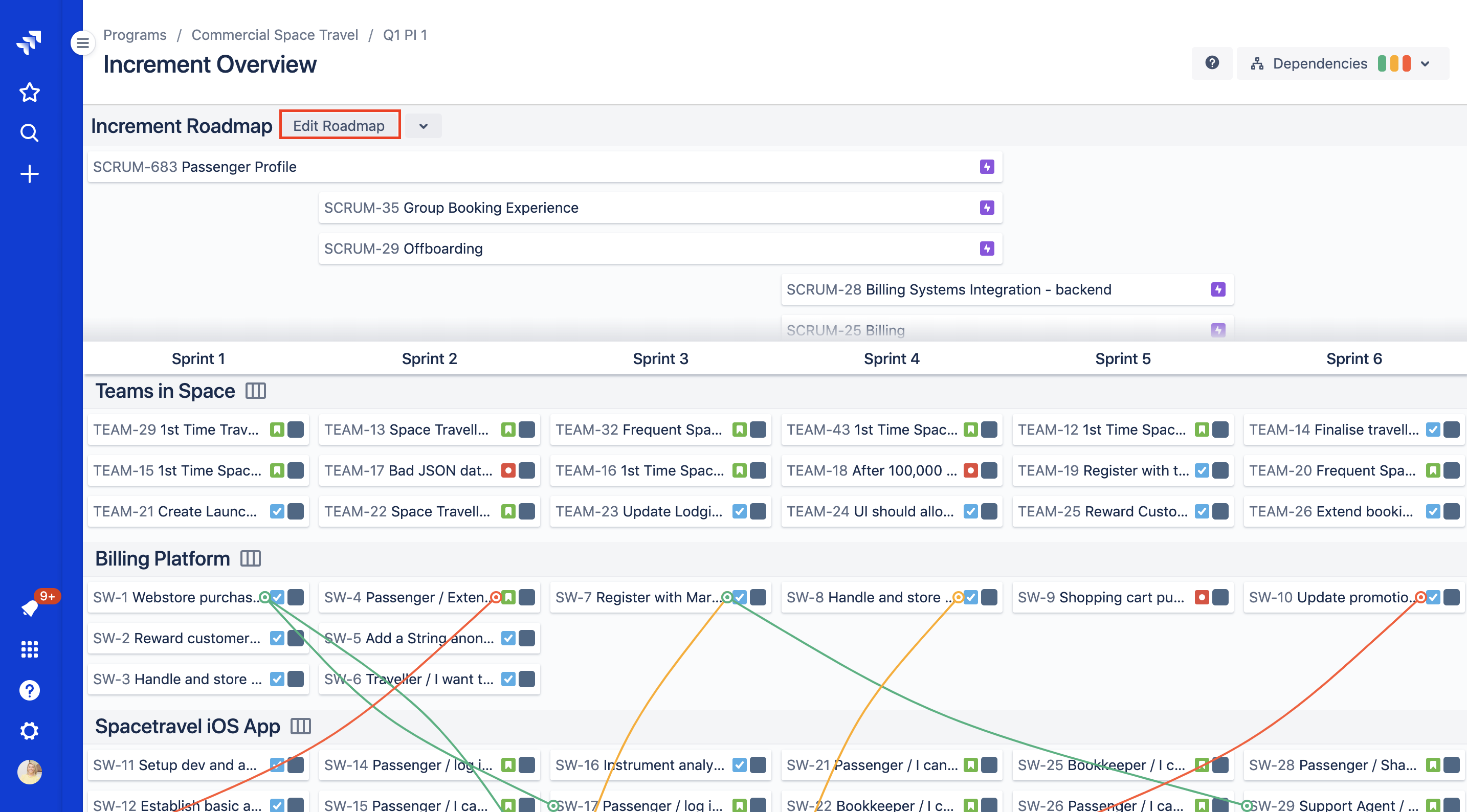Screen dimensions: 1467x812
Task: Open Teams in Space team heading
Action: click(x=165, y=391)
